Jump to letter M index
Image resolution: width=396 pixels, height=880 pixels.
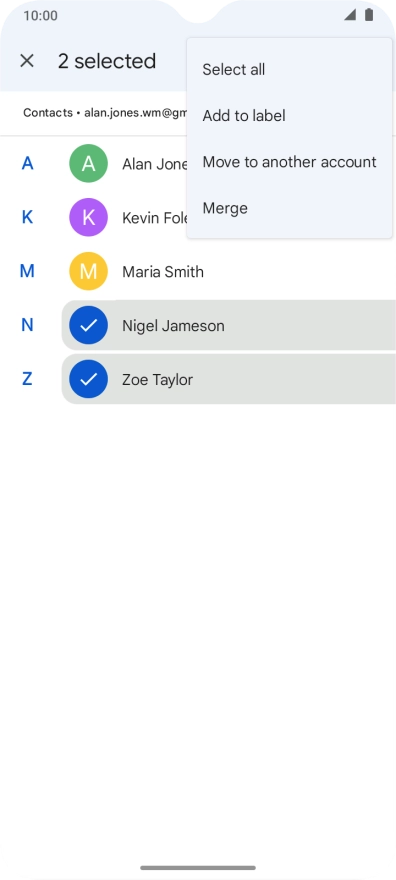27,271
